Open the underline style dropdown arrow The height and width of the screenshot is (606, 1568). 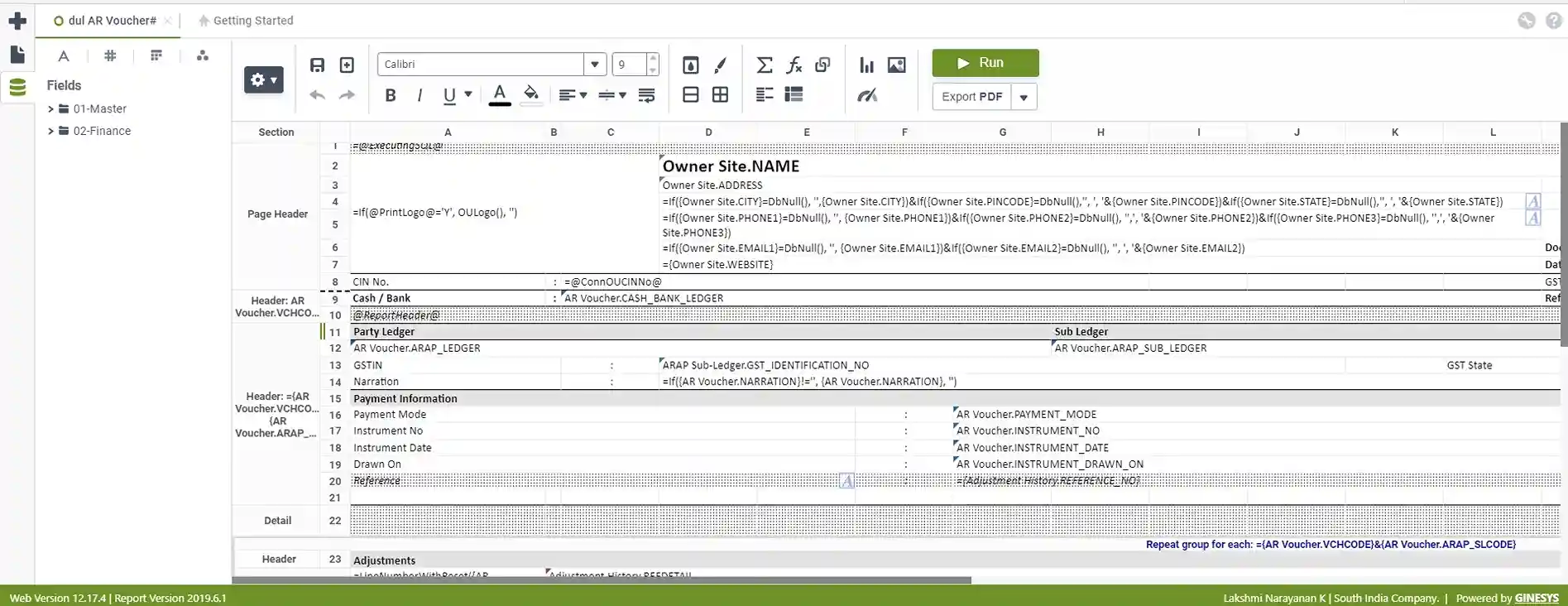click(x=468, y=94)
